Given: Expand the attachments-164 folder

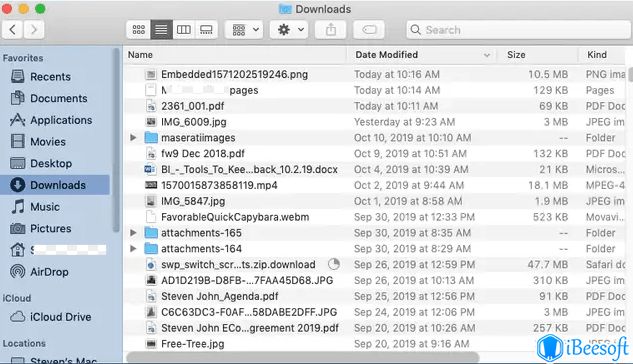Looking at the screenshot, I should [133, 249].
